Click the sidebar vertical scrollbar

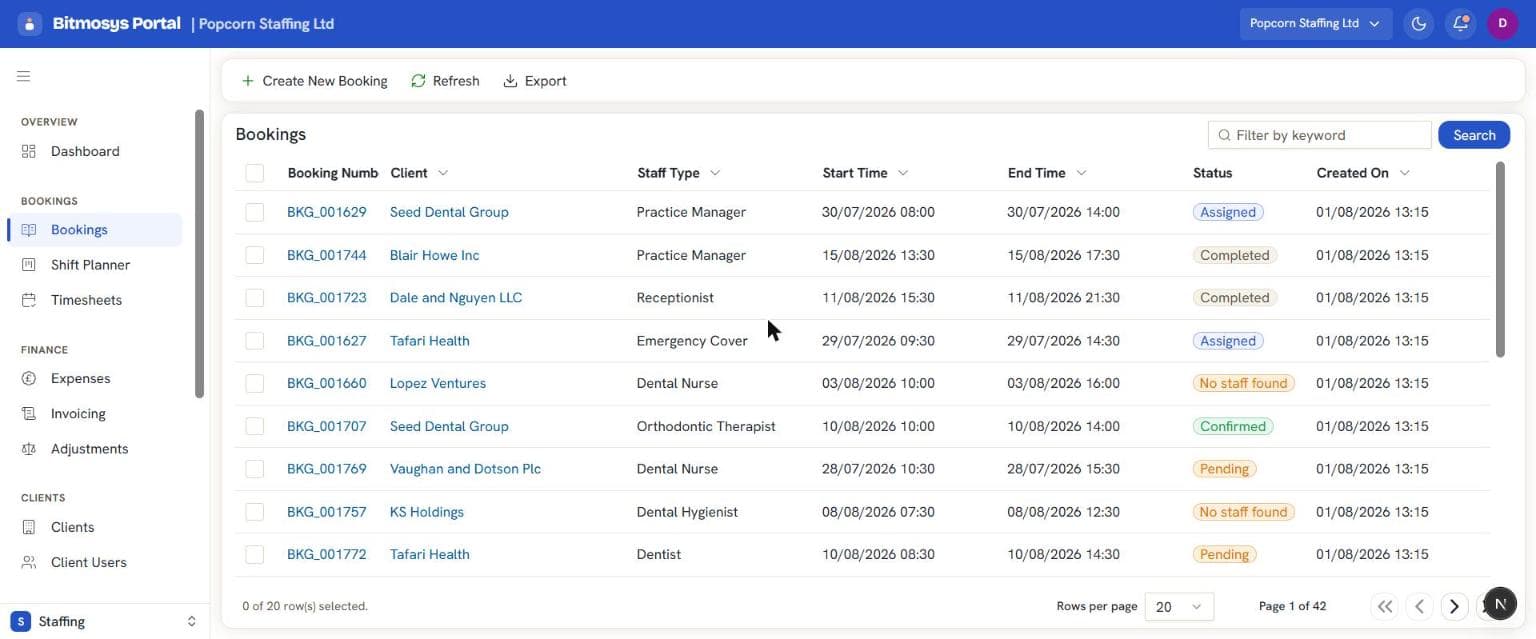click(200, 254)
